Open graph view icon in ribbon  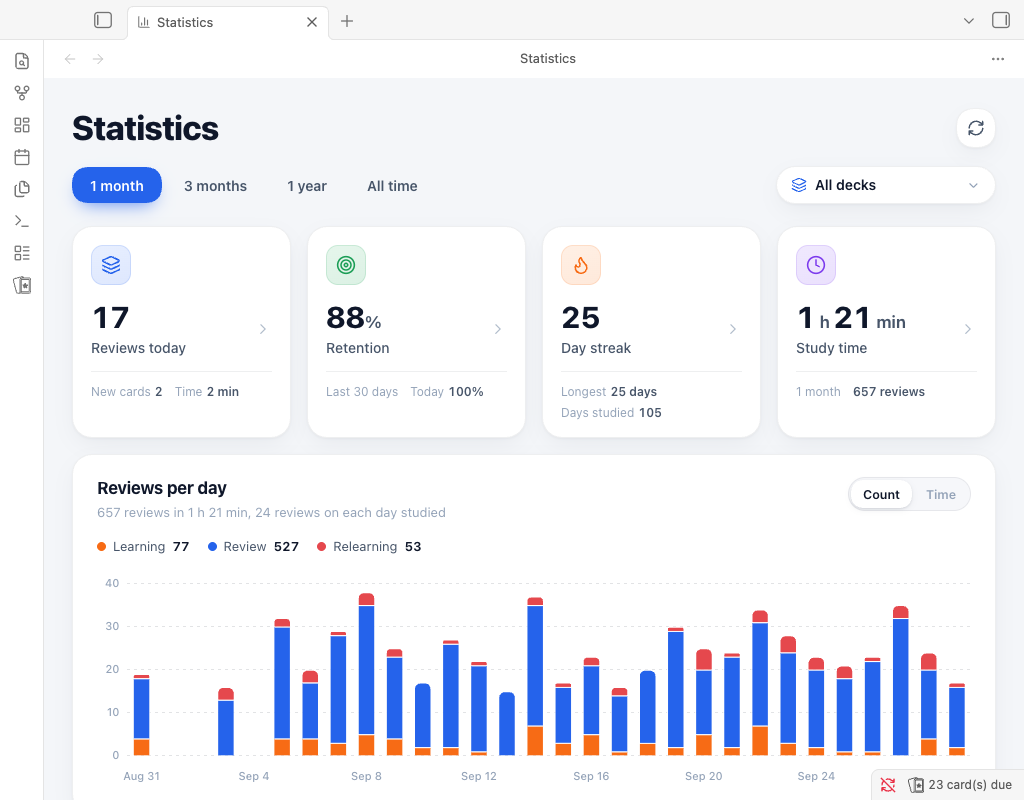pyautogui.click(x=22, y=93)
